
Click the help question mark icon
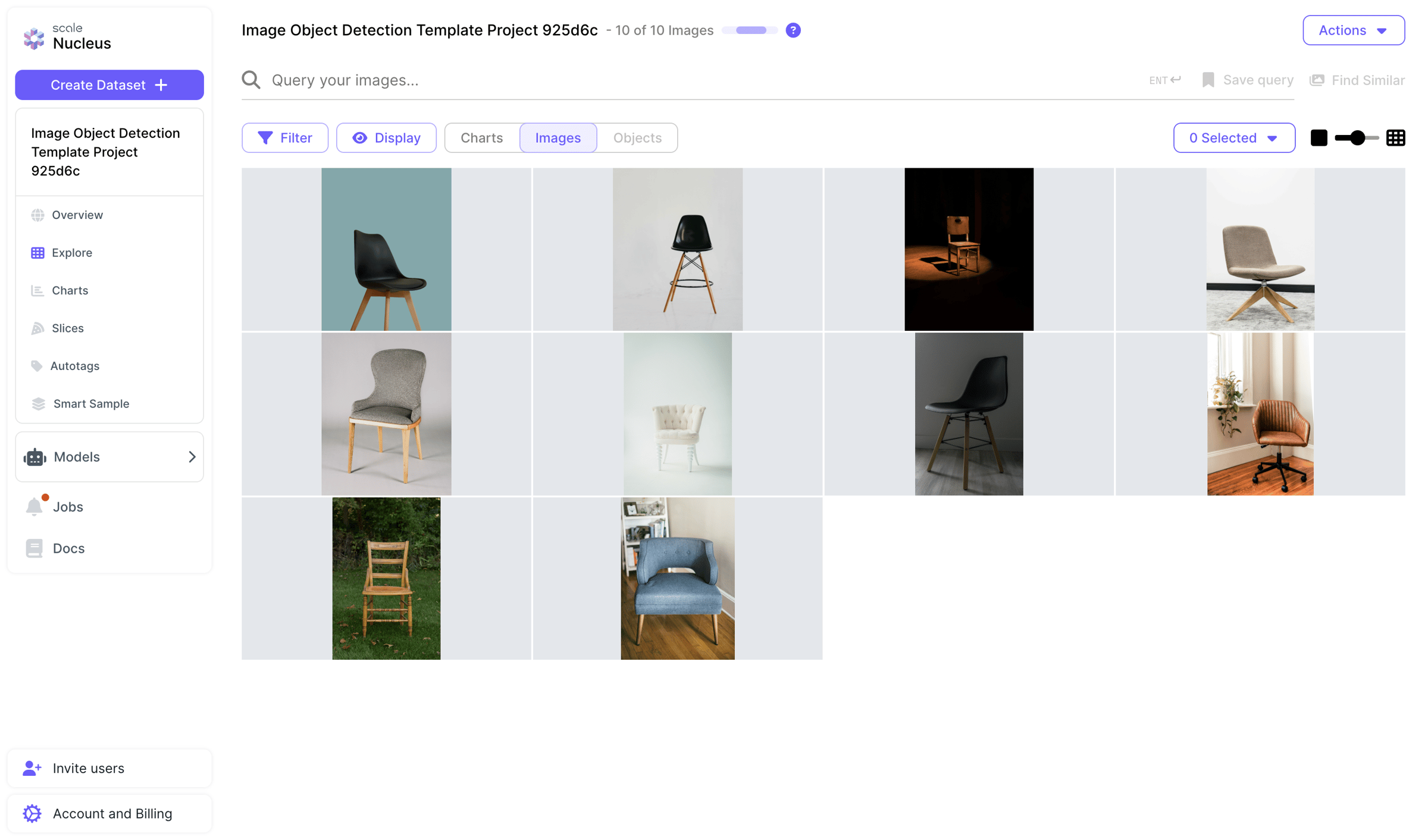[x=793, y=30]
